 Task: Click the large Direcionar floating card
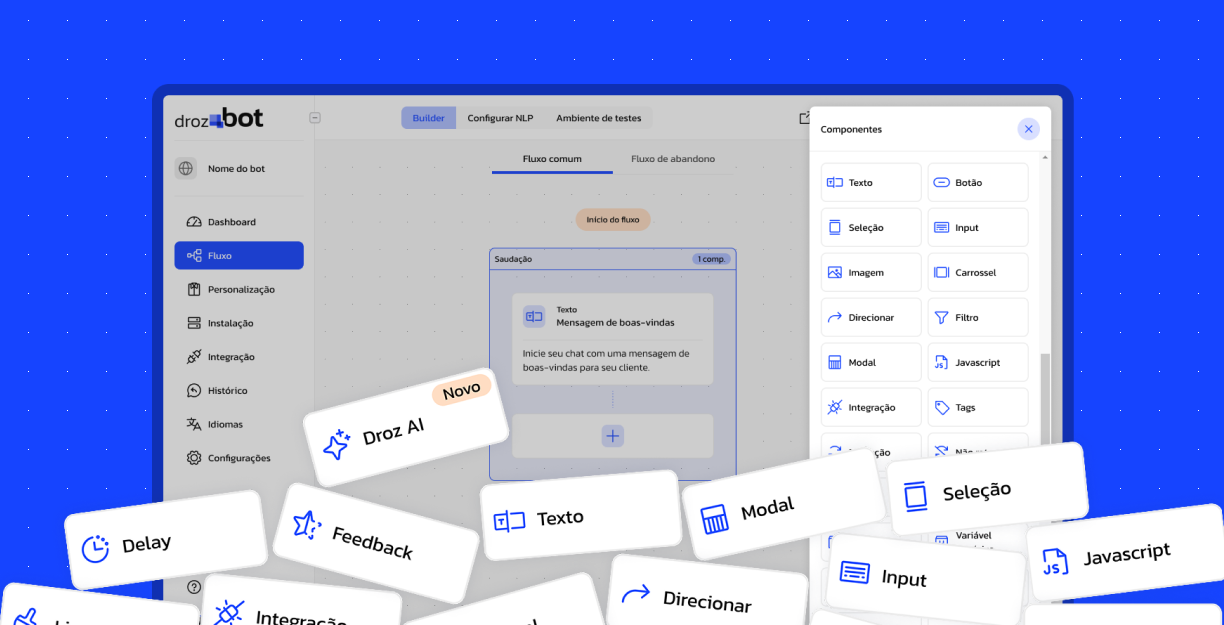[708, 591]
